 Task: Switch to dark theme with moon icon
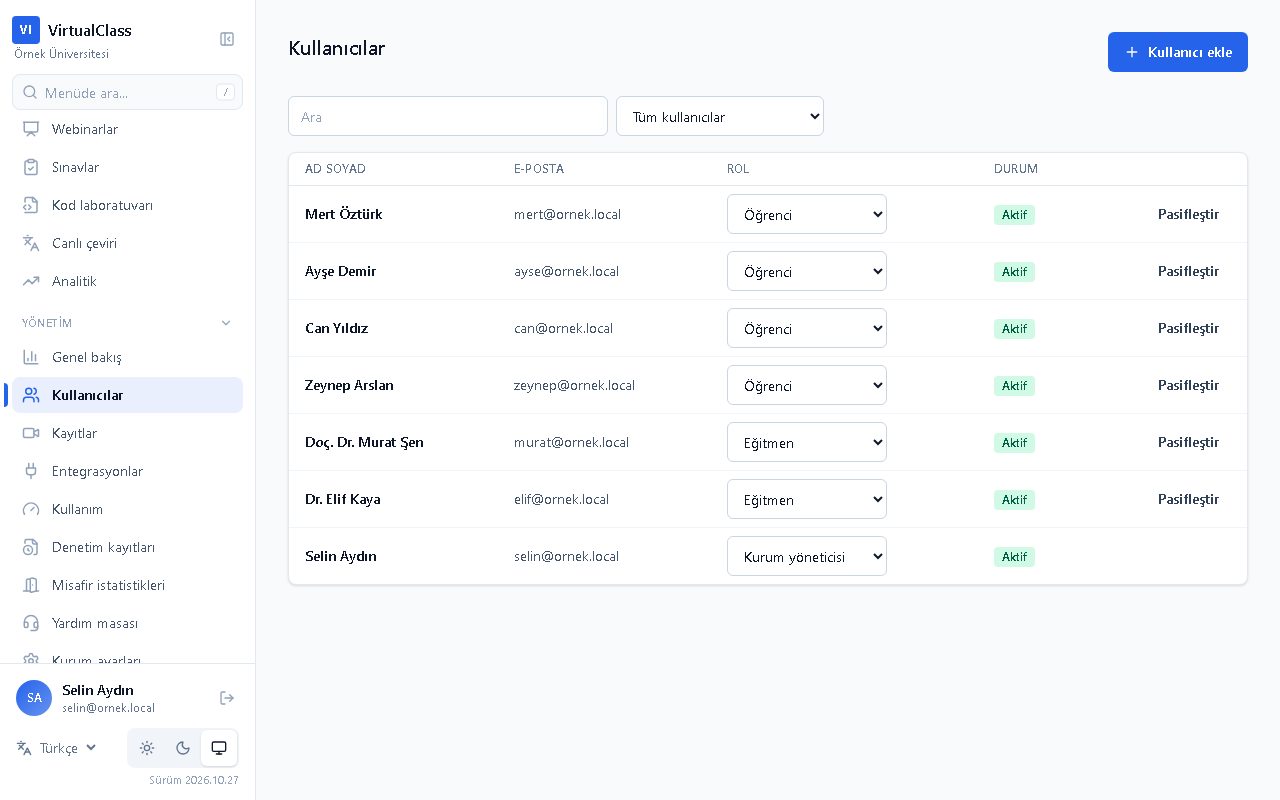(x=183, y=748)
